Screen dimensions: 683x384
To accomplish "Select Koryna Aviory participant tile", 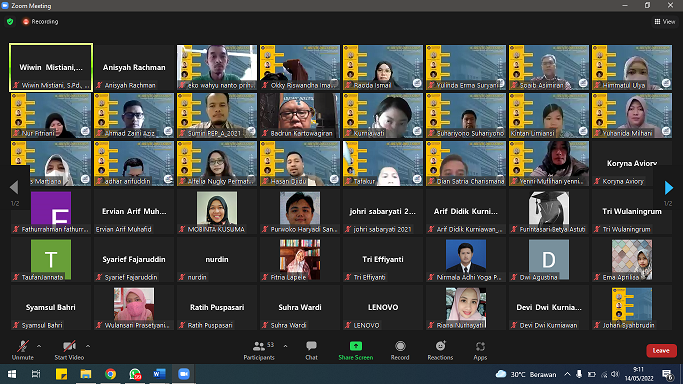I will pyautogui.click(x=632, y=163).
